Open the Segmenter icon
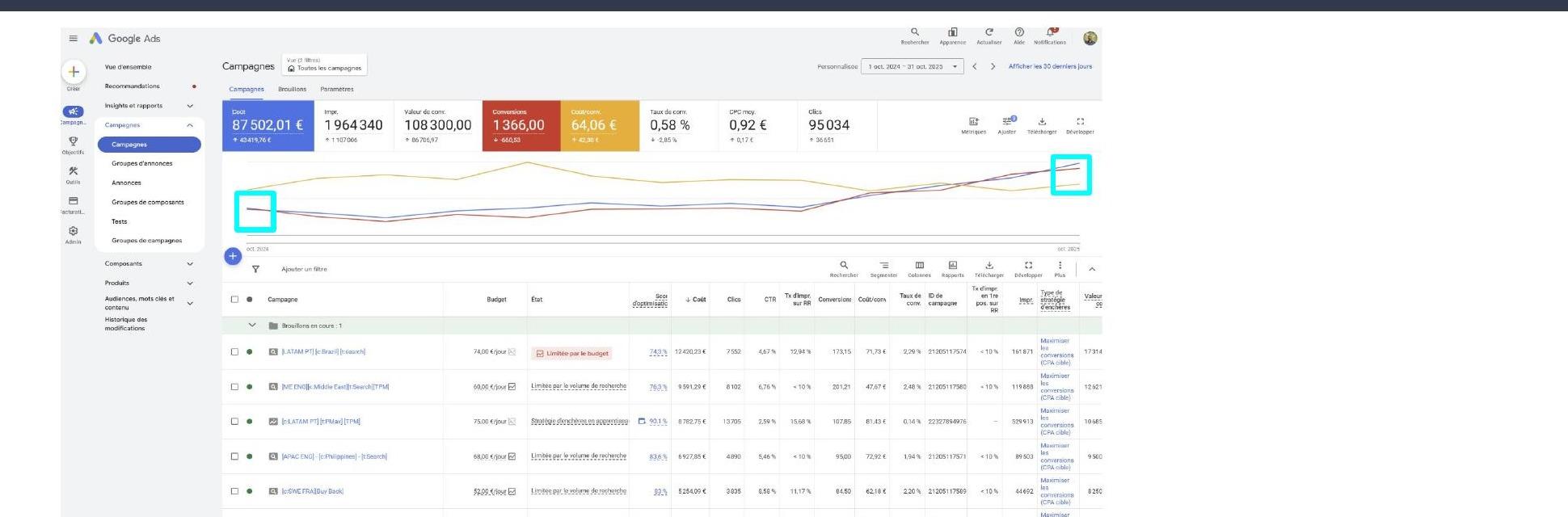Screen dimensions: 1568x517 884,265
